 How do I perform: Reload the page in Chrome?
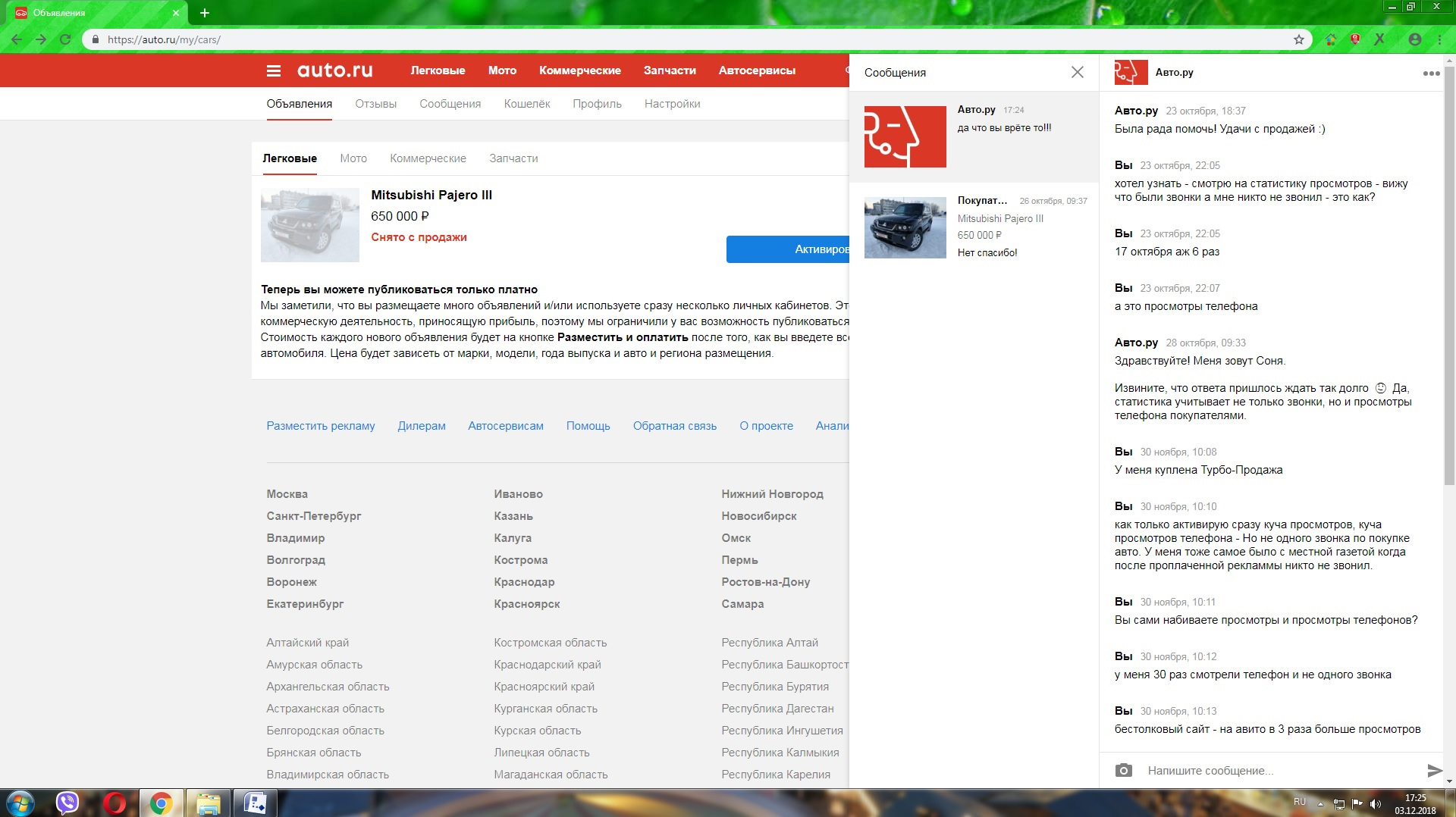coord(65,39)
